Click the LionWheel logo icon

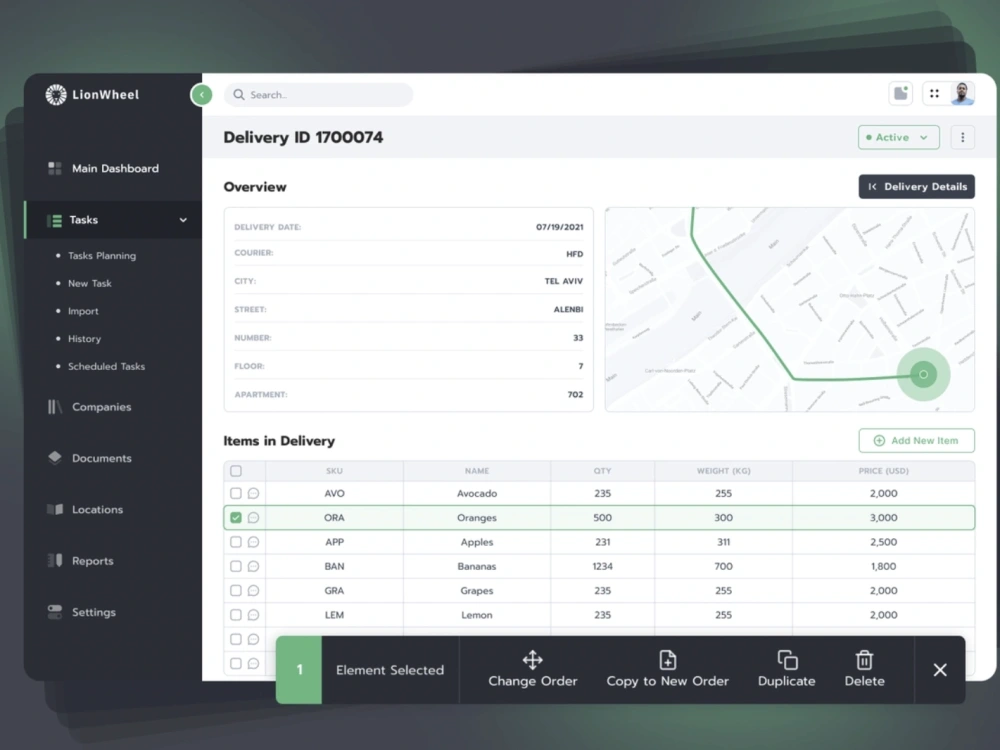point(56,95)
